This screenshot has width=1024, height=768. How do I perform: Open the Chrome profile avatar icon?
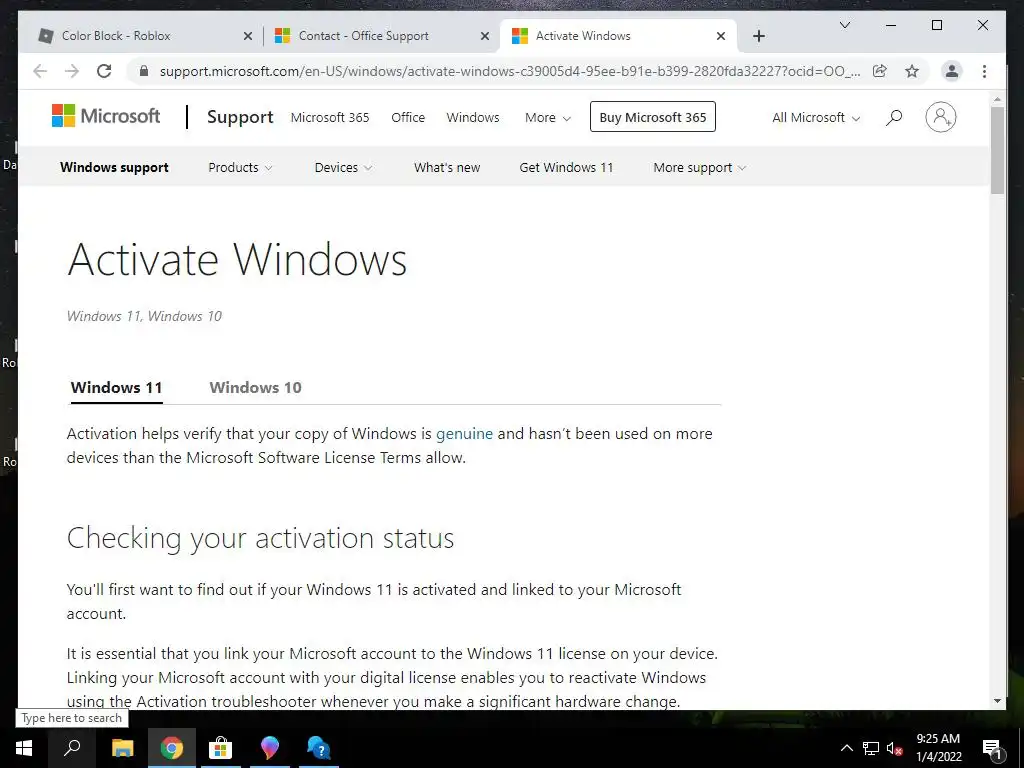(952, 71)
